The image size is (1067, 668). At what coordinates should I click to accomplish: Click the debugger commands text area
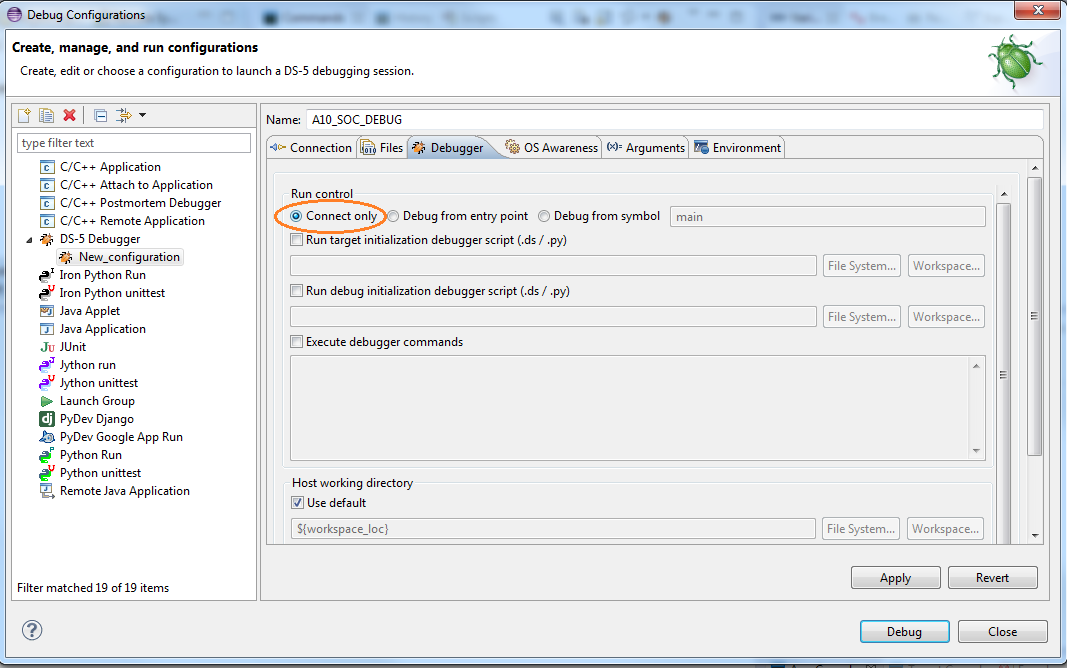point(631,407)
